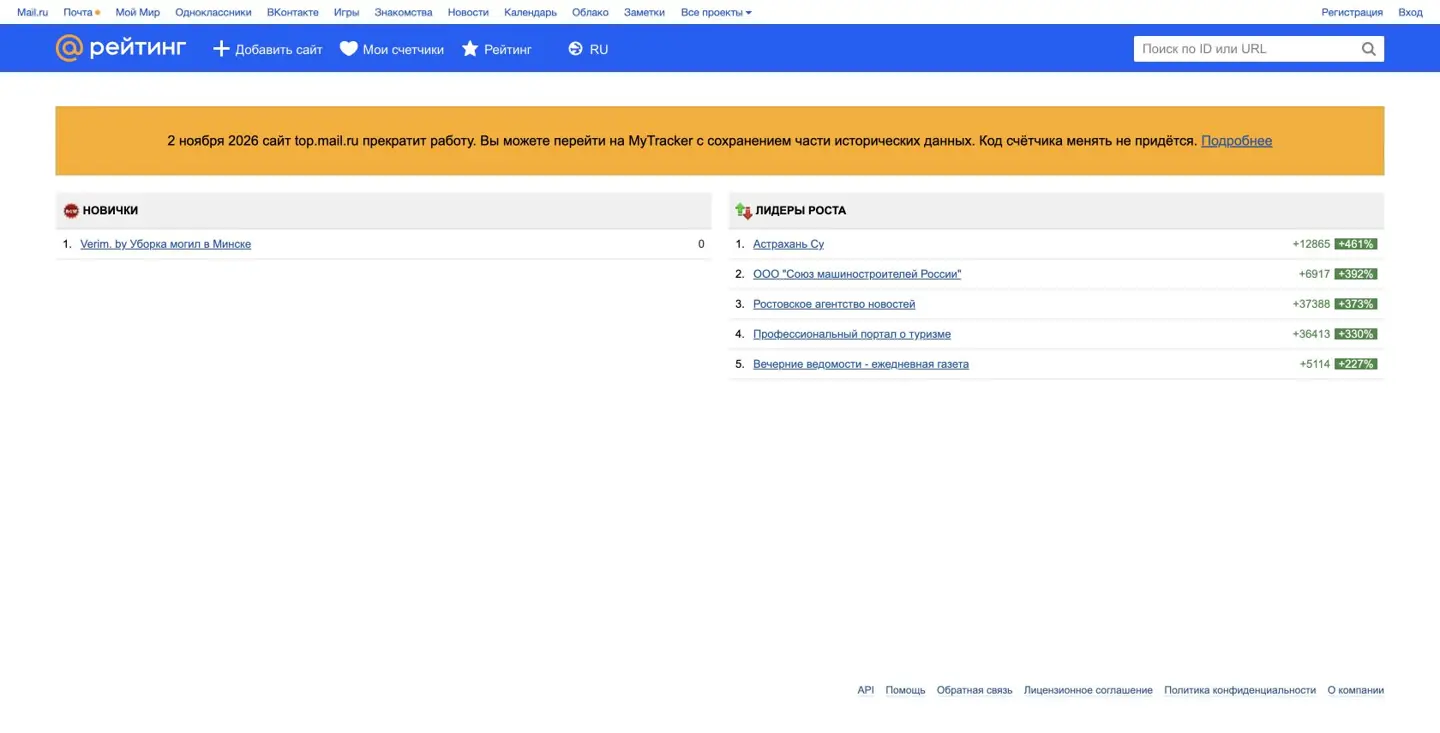Click the Новички section icon
This screenshot has height=733, width=1440.
pos(71,211)
